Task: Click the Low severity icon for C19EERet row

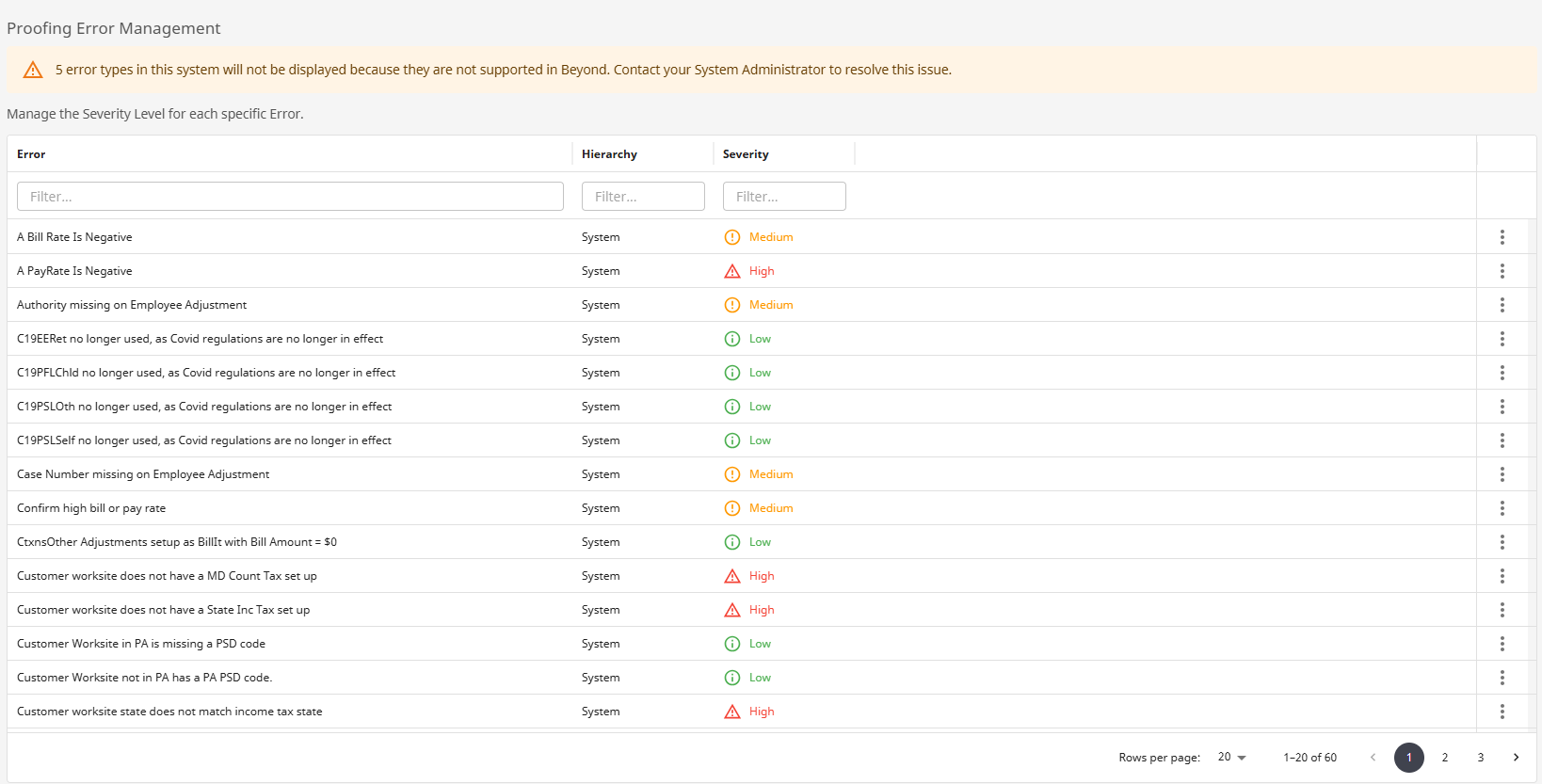Action: pyautogui.click(x=732, y=339)
